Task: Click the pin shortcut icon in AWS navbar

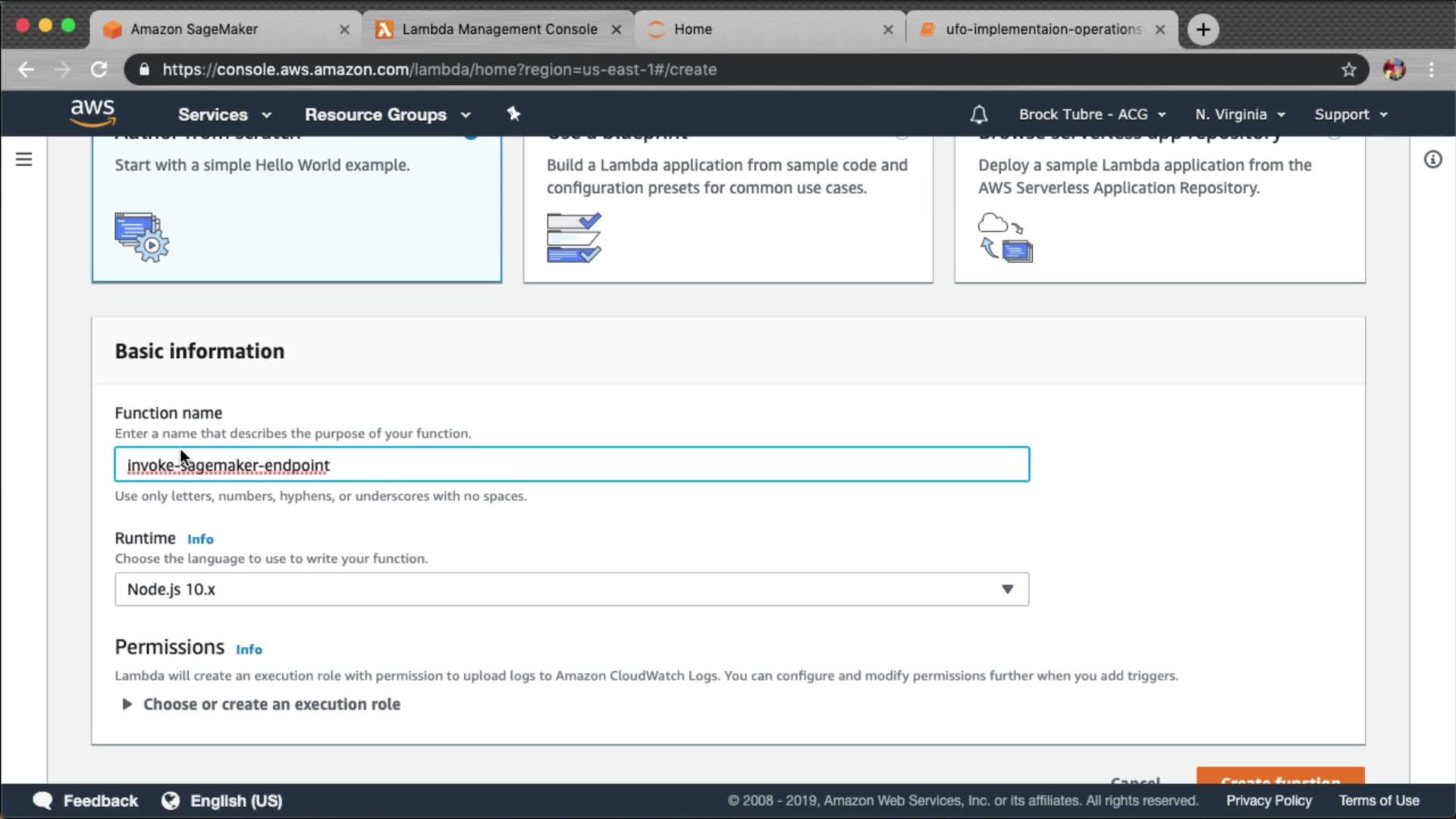Action: 513,114
